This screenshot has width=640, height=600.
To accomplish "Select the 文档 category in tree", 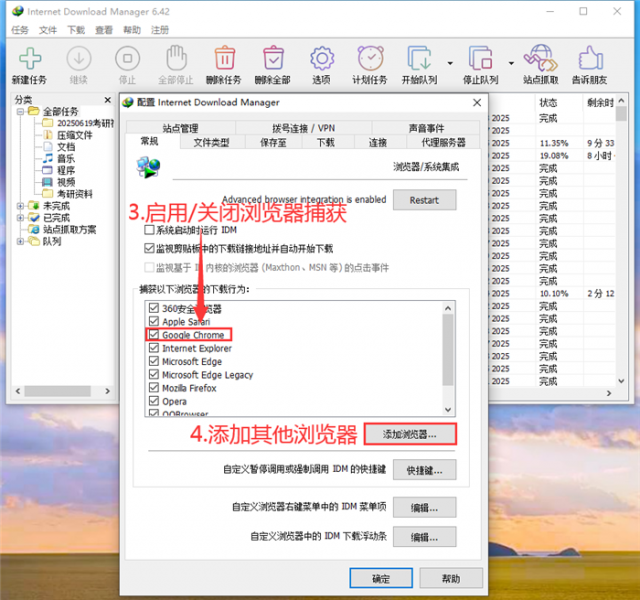I will click(x=59, y=147).
